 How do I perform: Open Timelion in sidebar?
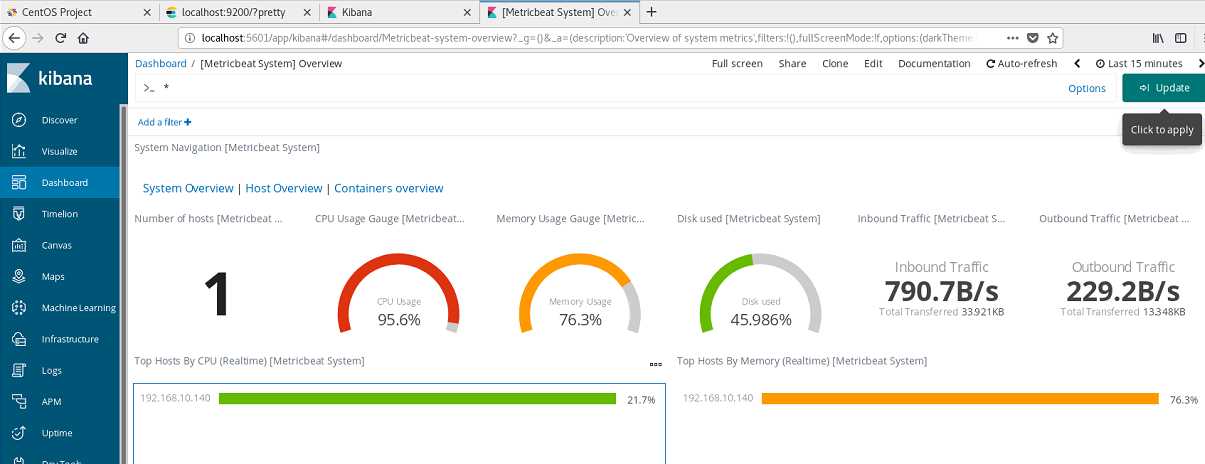(60, 214)
